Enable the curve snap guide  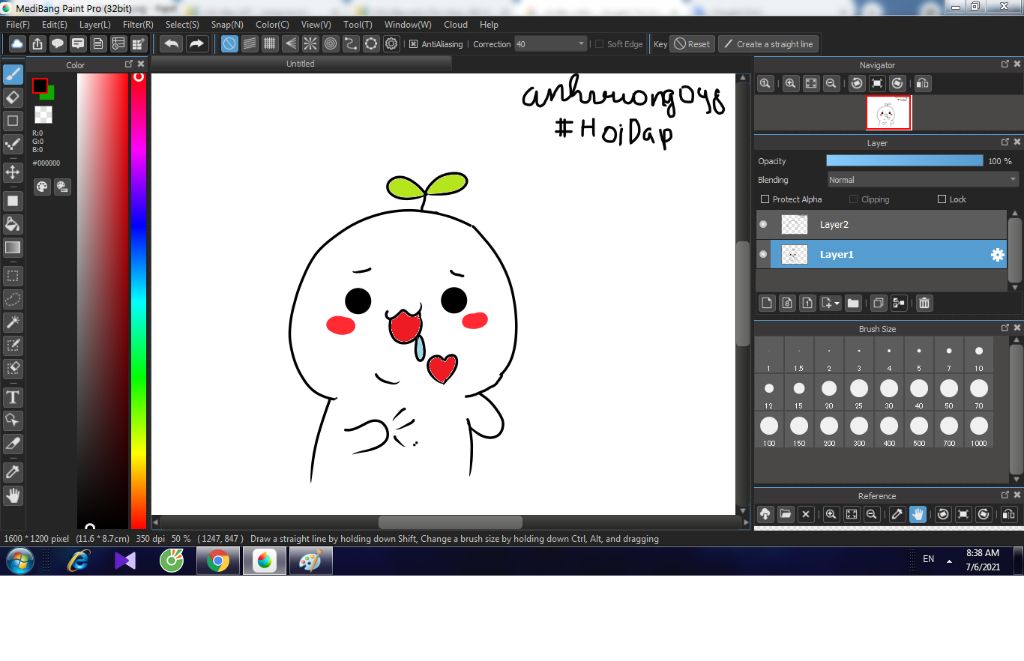(351, 44)
